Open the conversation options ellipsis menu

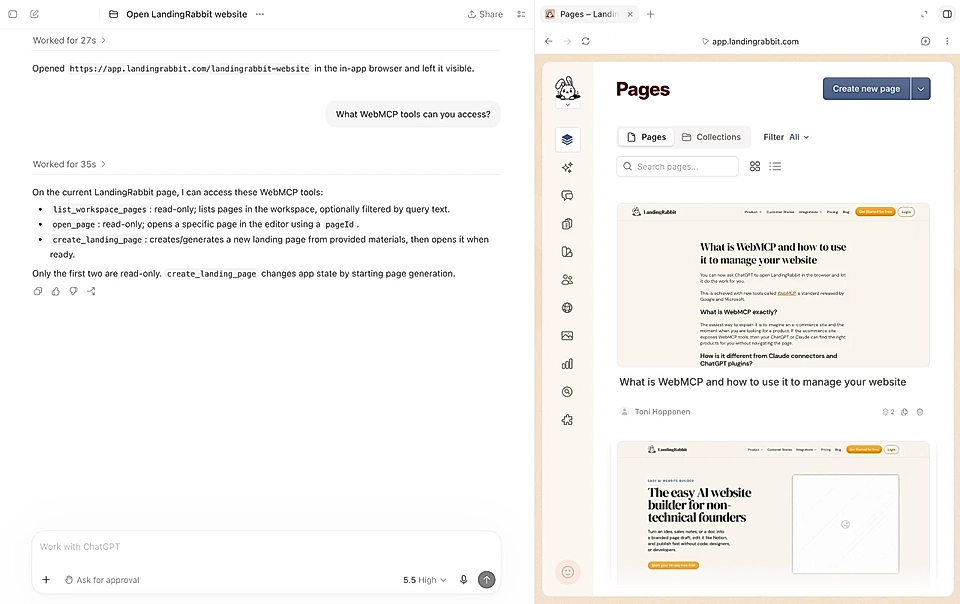pos(260,14)
